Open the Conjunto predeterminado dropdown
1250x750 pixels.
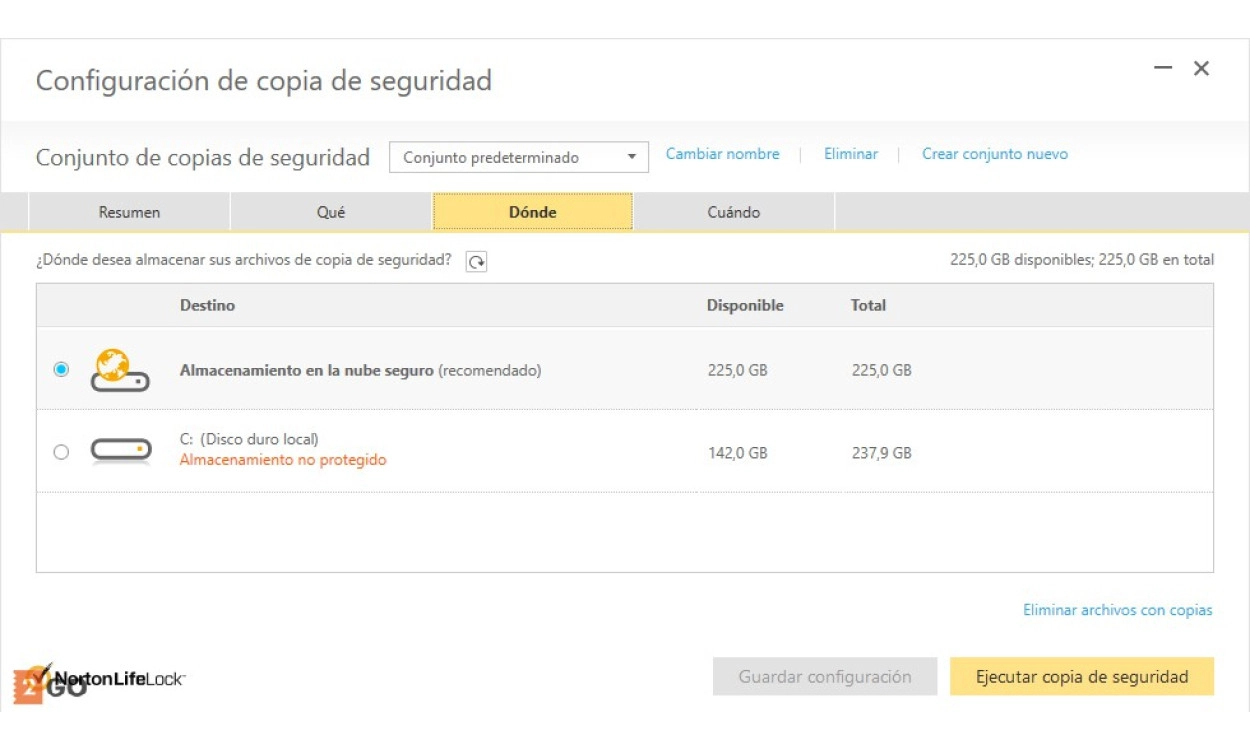518,158
